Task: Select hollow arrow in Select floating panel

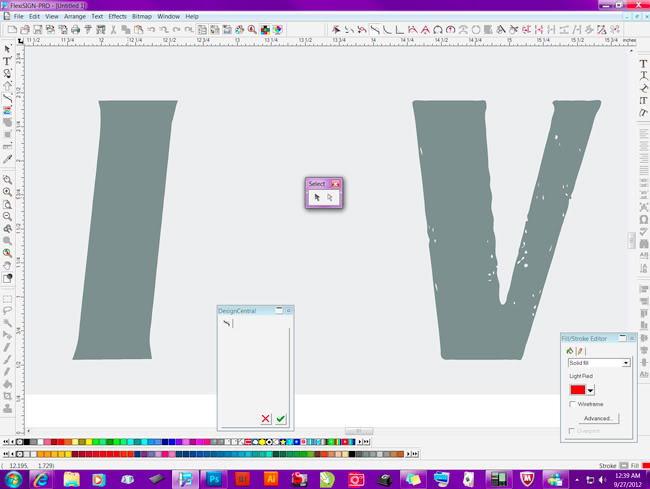Action: [x=330, y=198]
